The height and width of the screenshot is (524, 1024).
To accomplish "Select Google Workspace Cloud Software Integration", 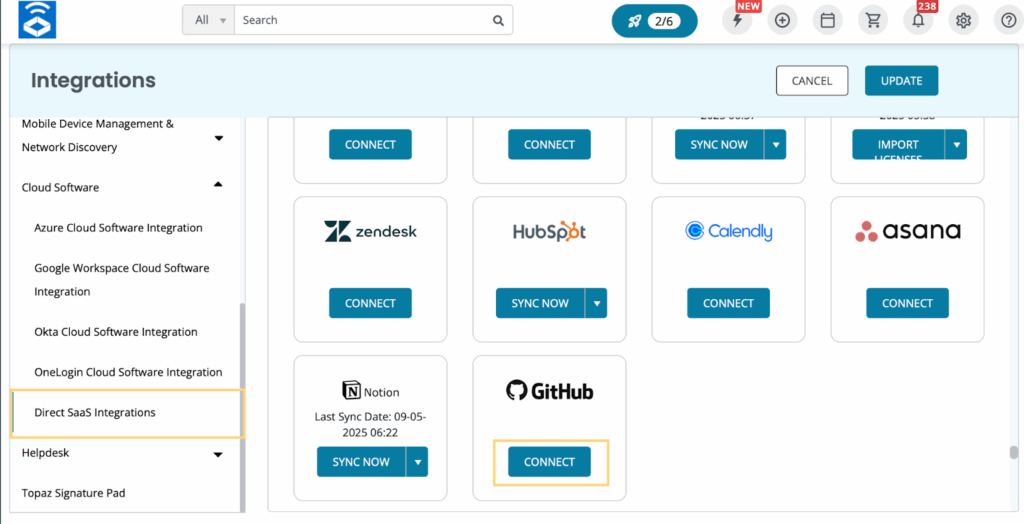I will point(121,280).
